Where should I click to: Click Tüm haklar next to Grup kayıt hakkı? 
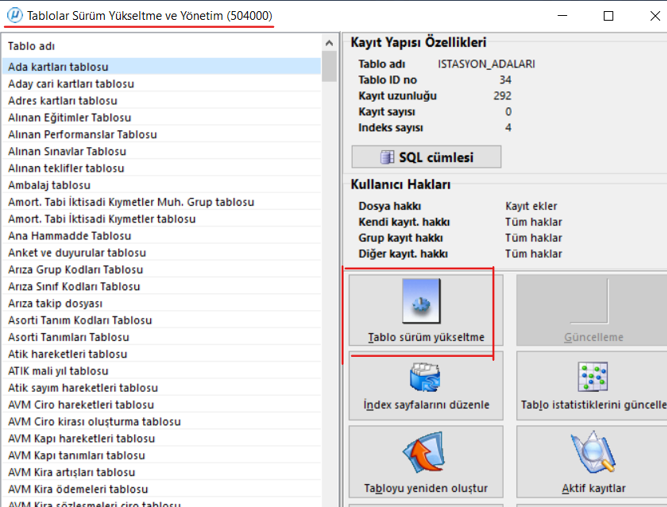pyautogui.click(x=533, y=238)
